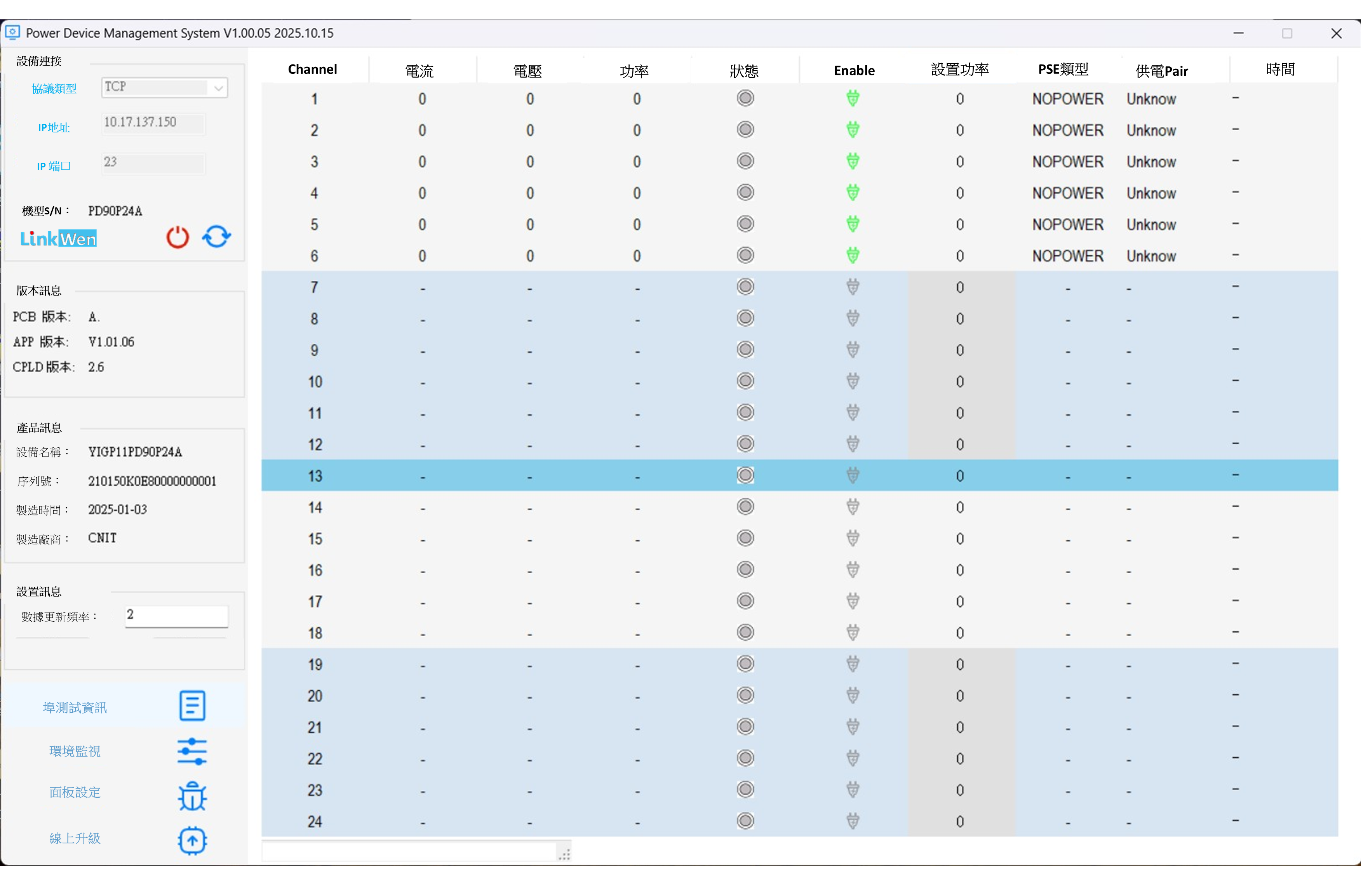Image resolution: width=1361 pixels, height=896 pixels.
Task: Toggle the Enable plug for channel 6
Action: point(853,256)
